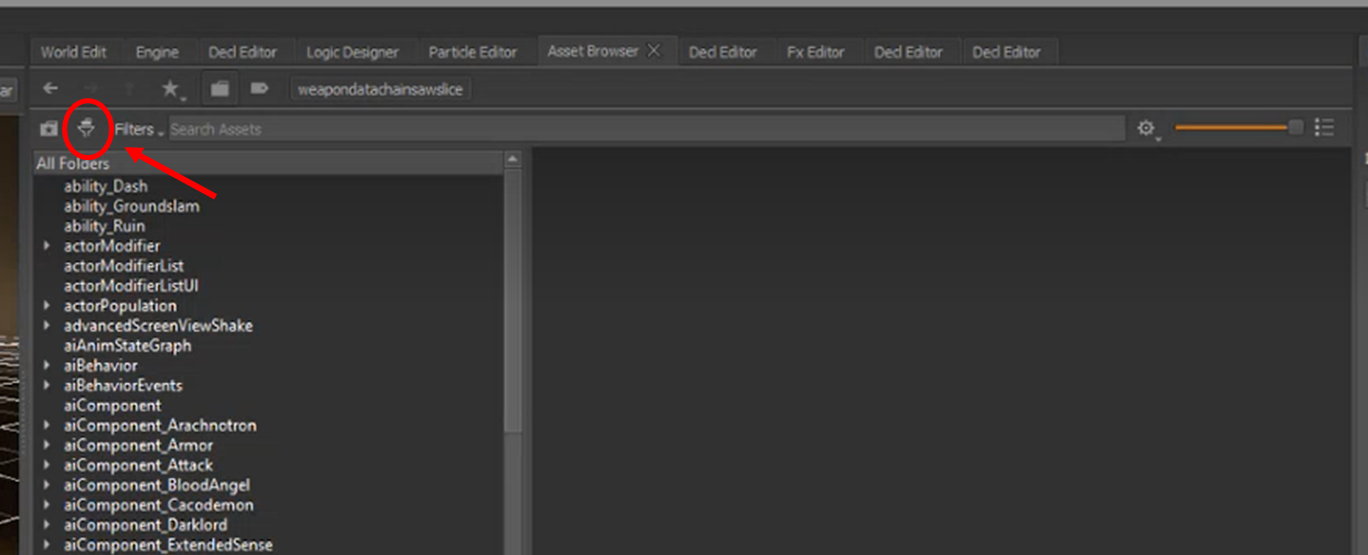Click the folder list scroll-up arrow
The height and width of the screenshot is (555, 1368).
tap(512, 160)
